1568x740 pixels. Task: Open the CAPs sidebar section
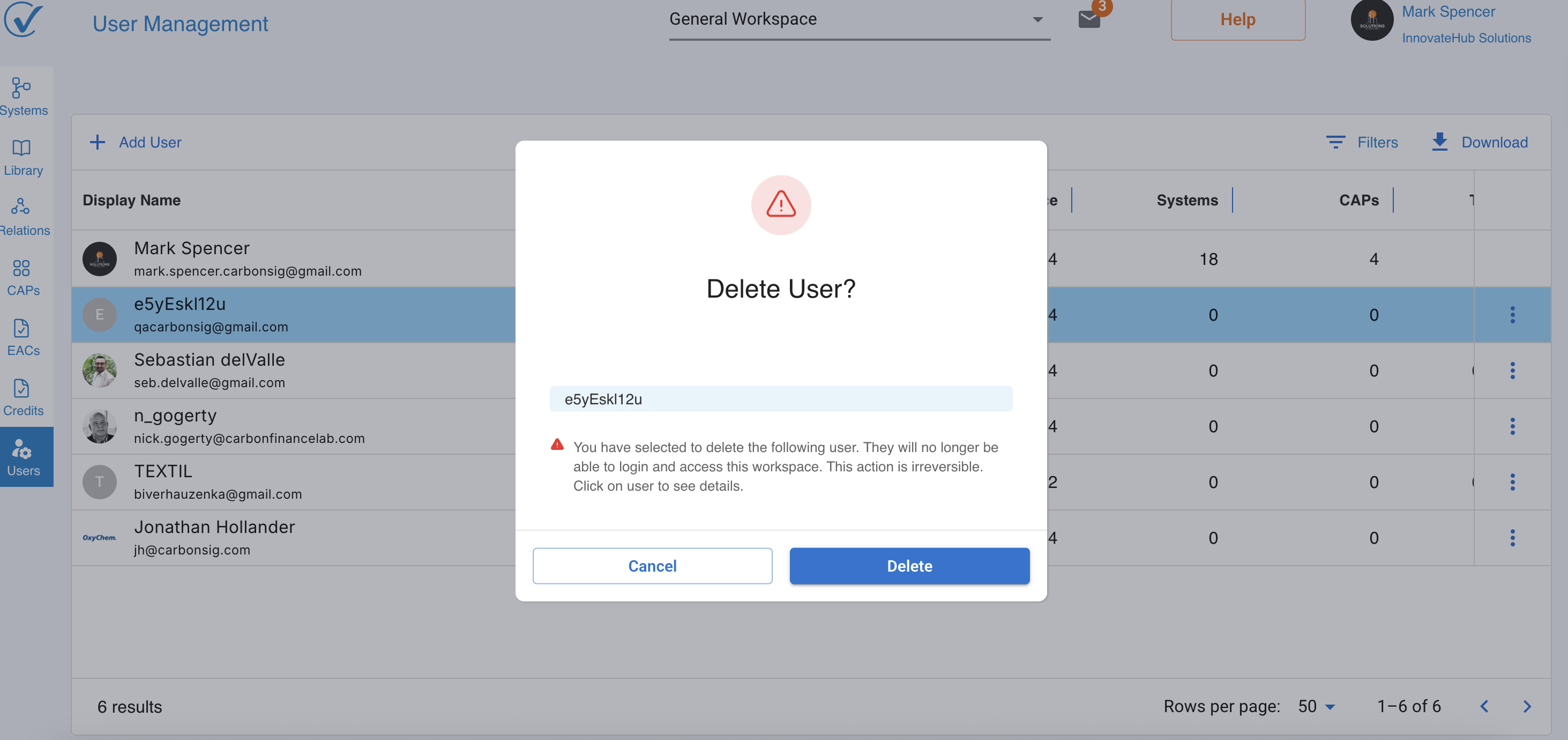[23, 277]
